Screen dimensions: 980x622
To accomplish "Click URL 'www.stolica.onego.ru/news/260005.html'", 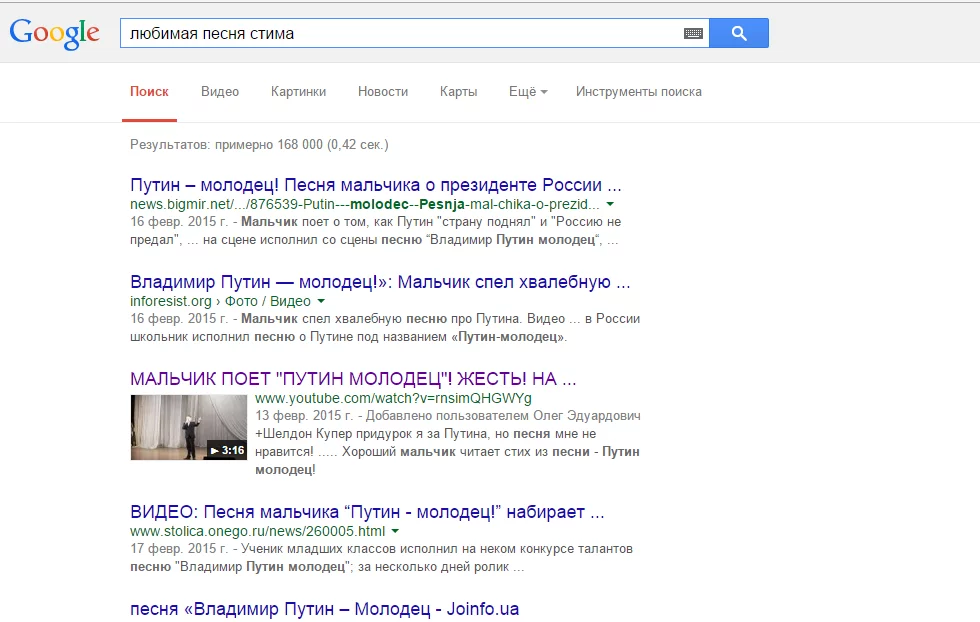I will coord(258,531).
